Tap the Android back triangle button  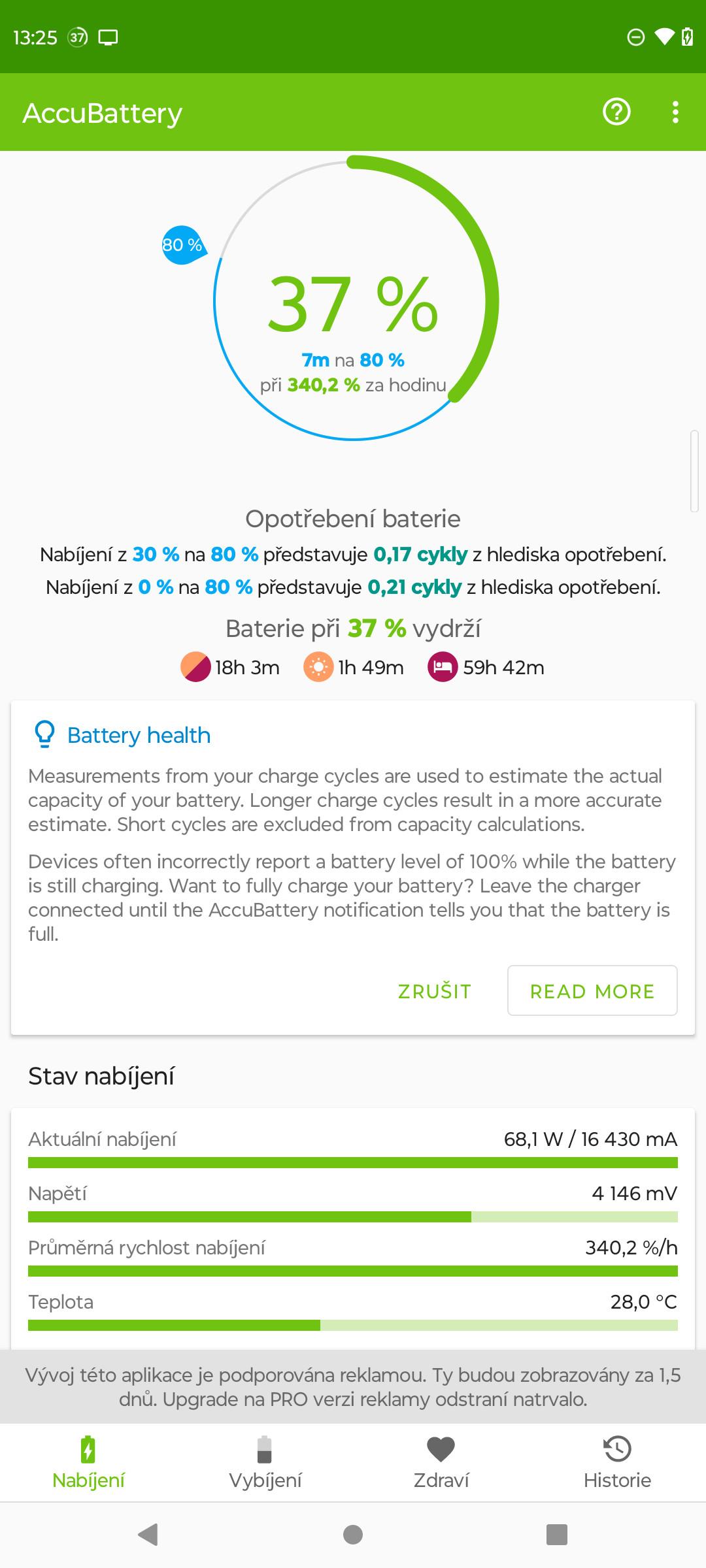click(148, 1534)
